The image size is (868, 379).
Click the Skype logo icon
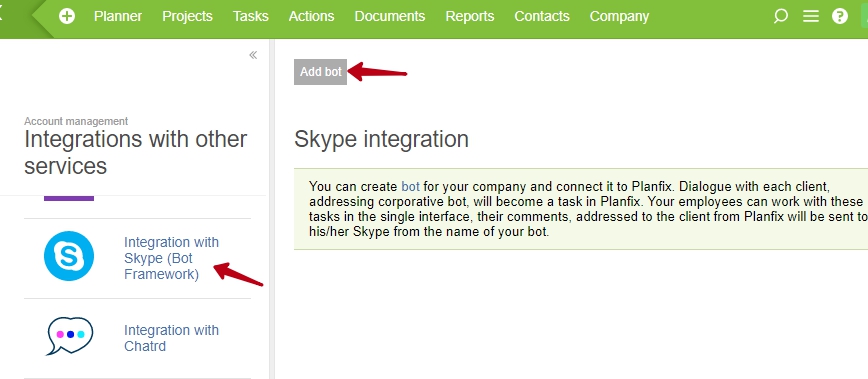pyautogui.click(x=69, y=256)
